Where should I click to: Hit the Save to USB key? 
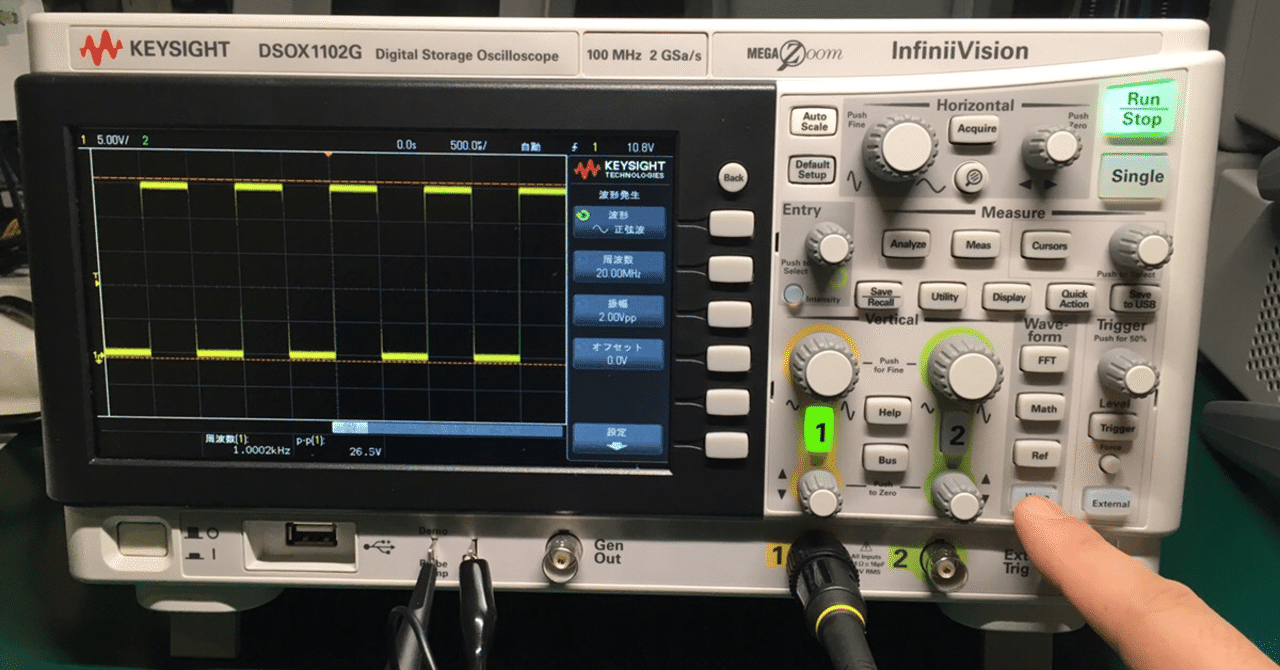[1135, 298]
